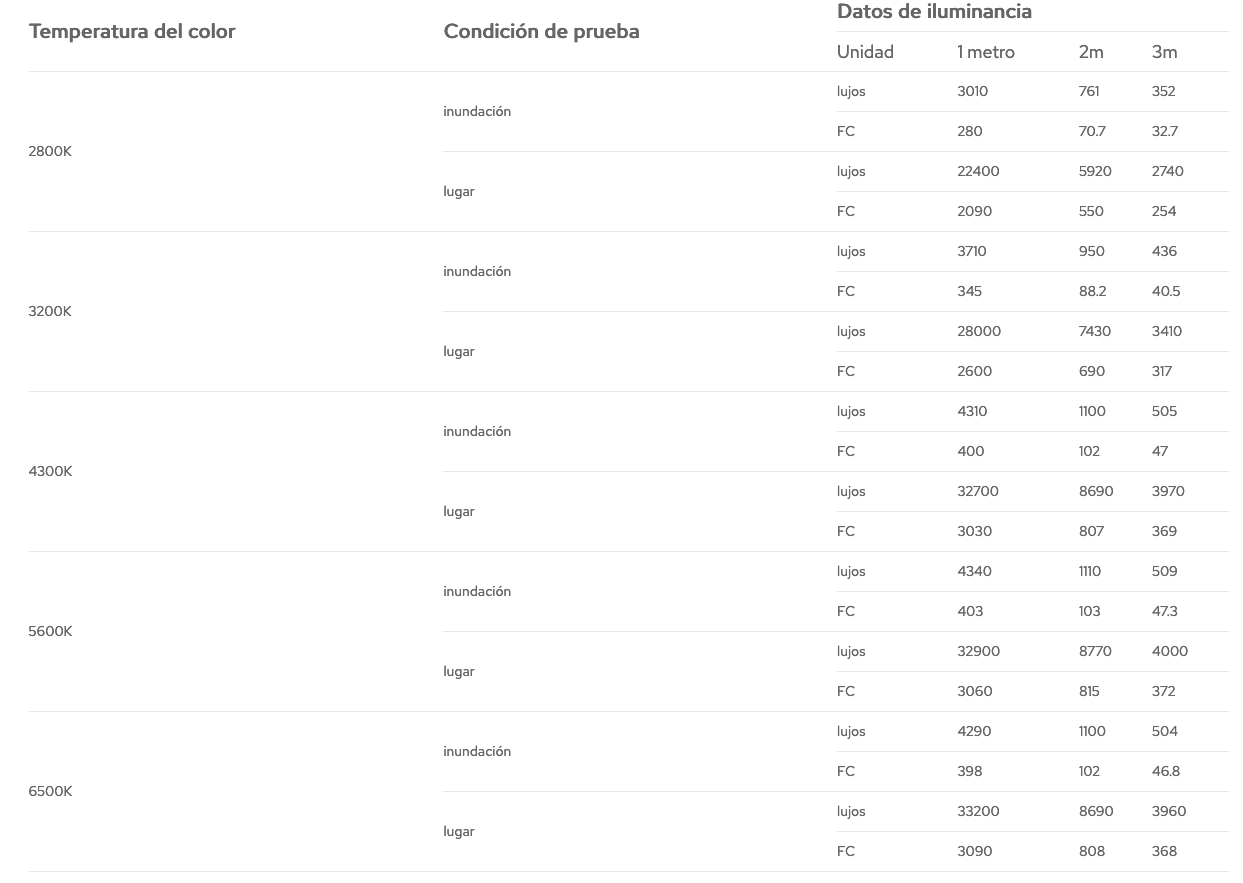The height and width of the screenshot is (883, 1243).
Task: Select the "1 metro" column header
Action: [x=985, y=52]
